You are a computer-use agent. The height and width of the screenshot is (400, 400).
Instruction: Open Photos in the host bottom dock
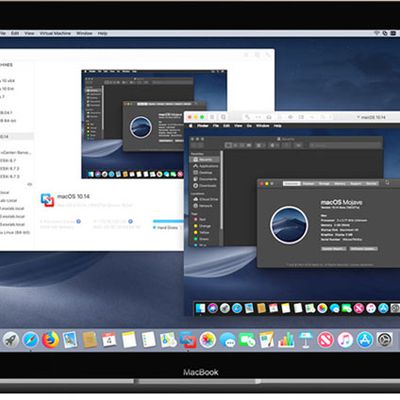[x=208, y=340]
